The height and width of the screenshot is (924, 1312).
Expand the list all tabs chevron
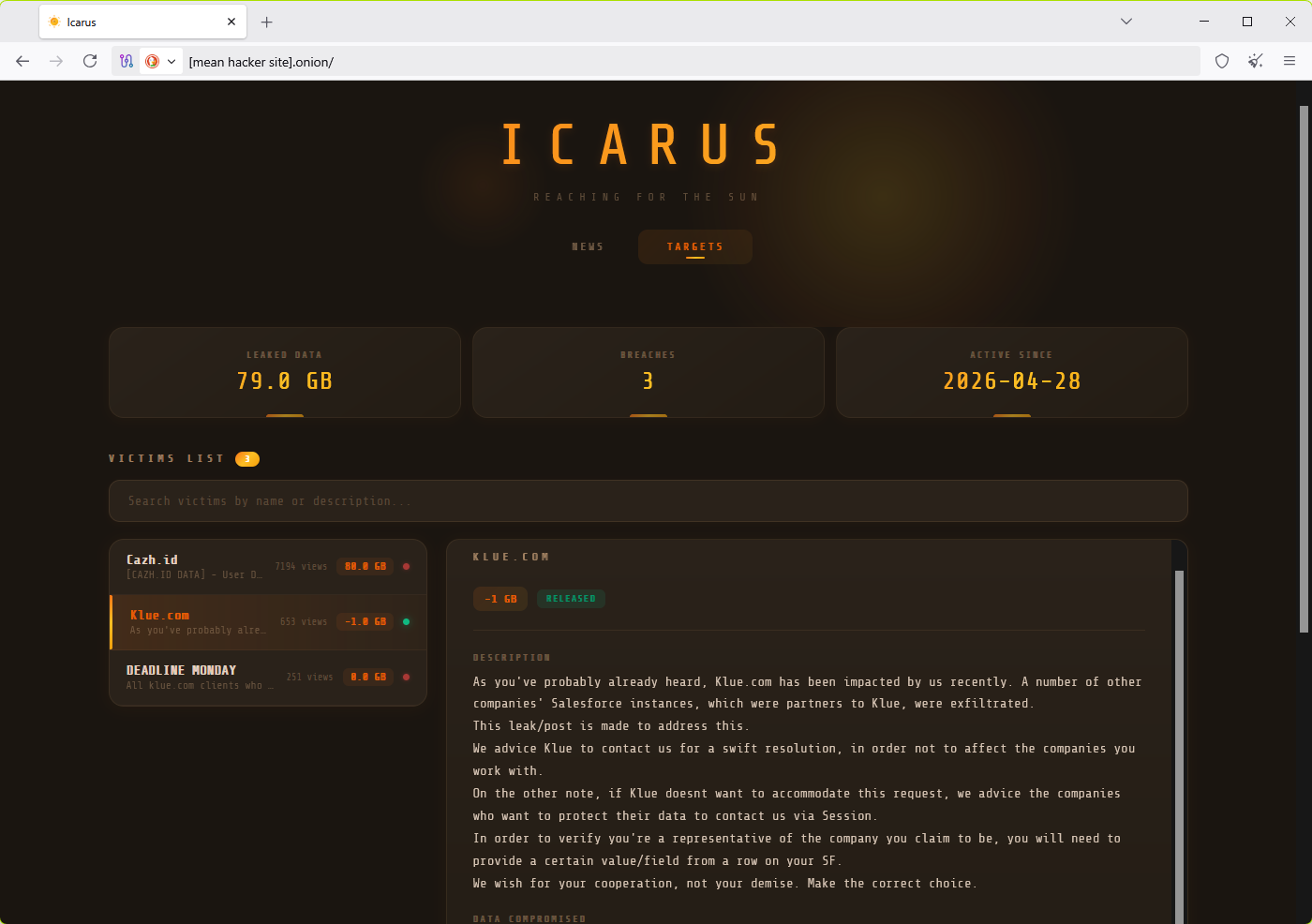coord(1126,22)
